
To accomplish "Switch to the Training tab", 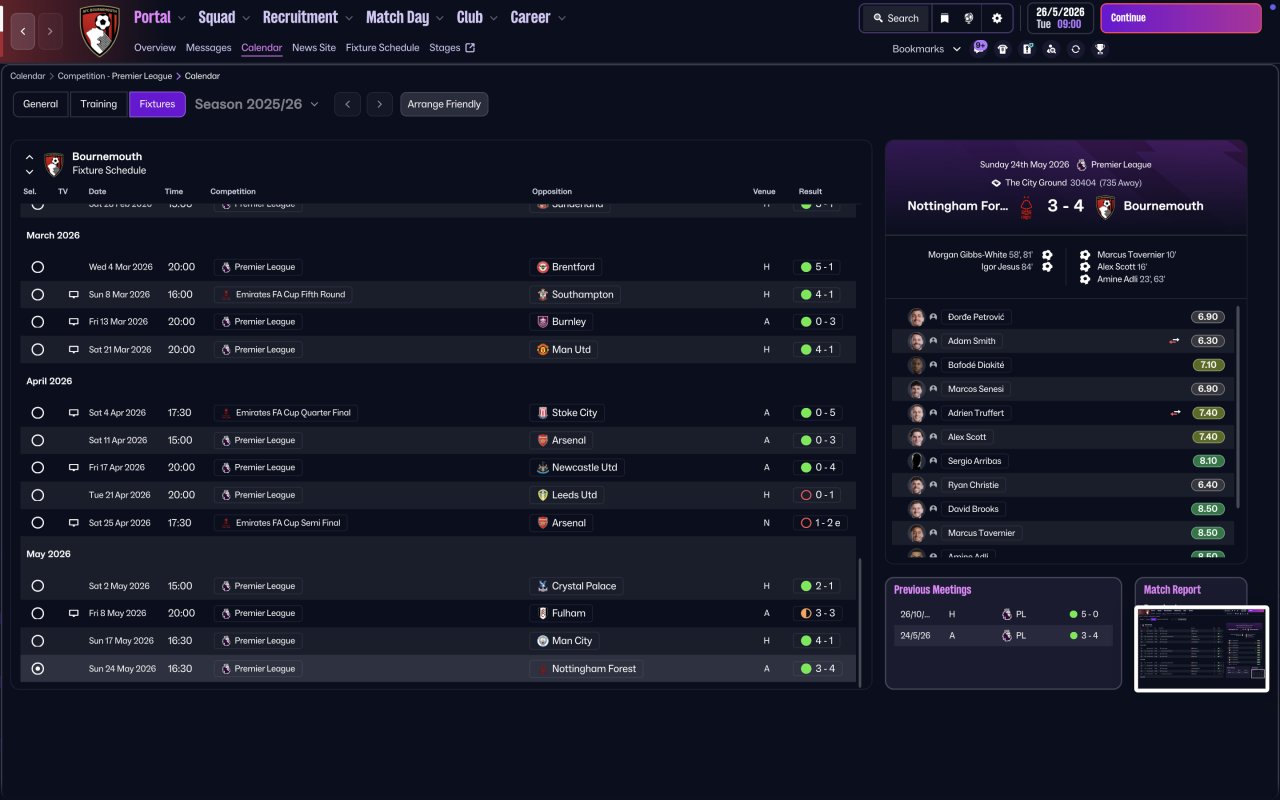I will (99, 104).
